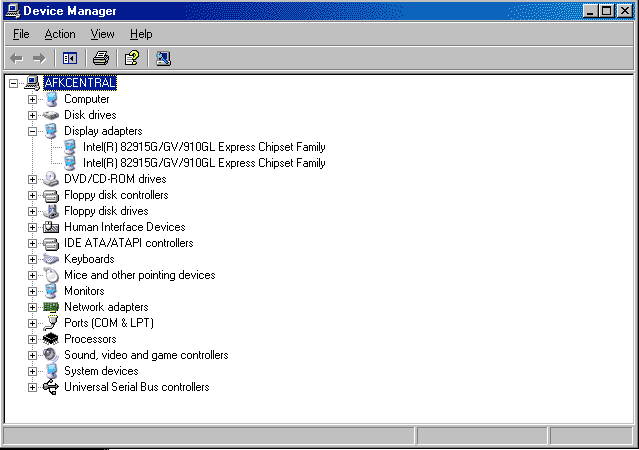Expand the Keyboards node

(x=33, y=259)
